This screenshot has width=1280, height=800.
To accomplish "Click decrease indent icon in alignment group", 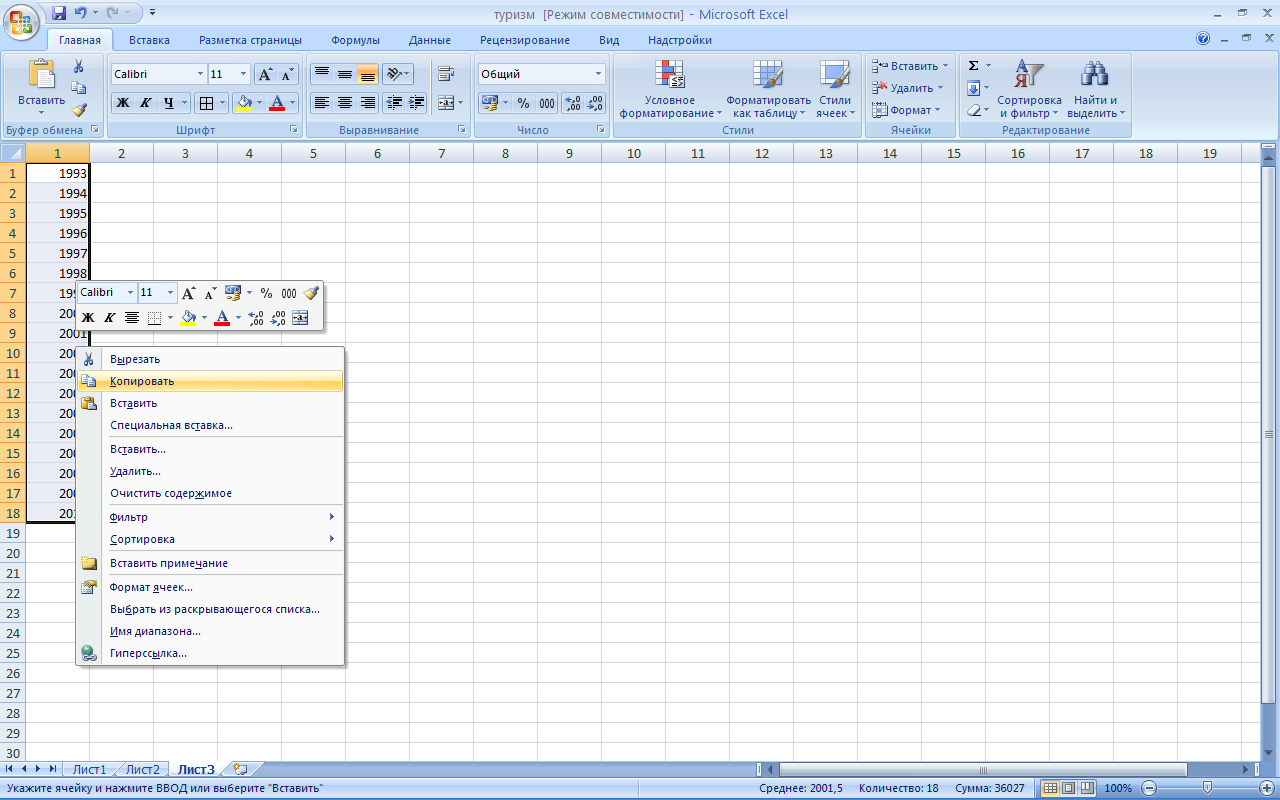I will point(394,103).
